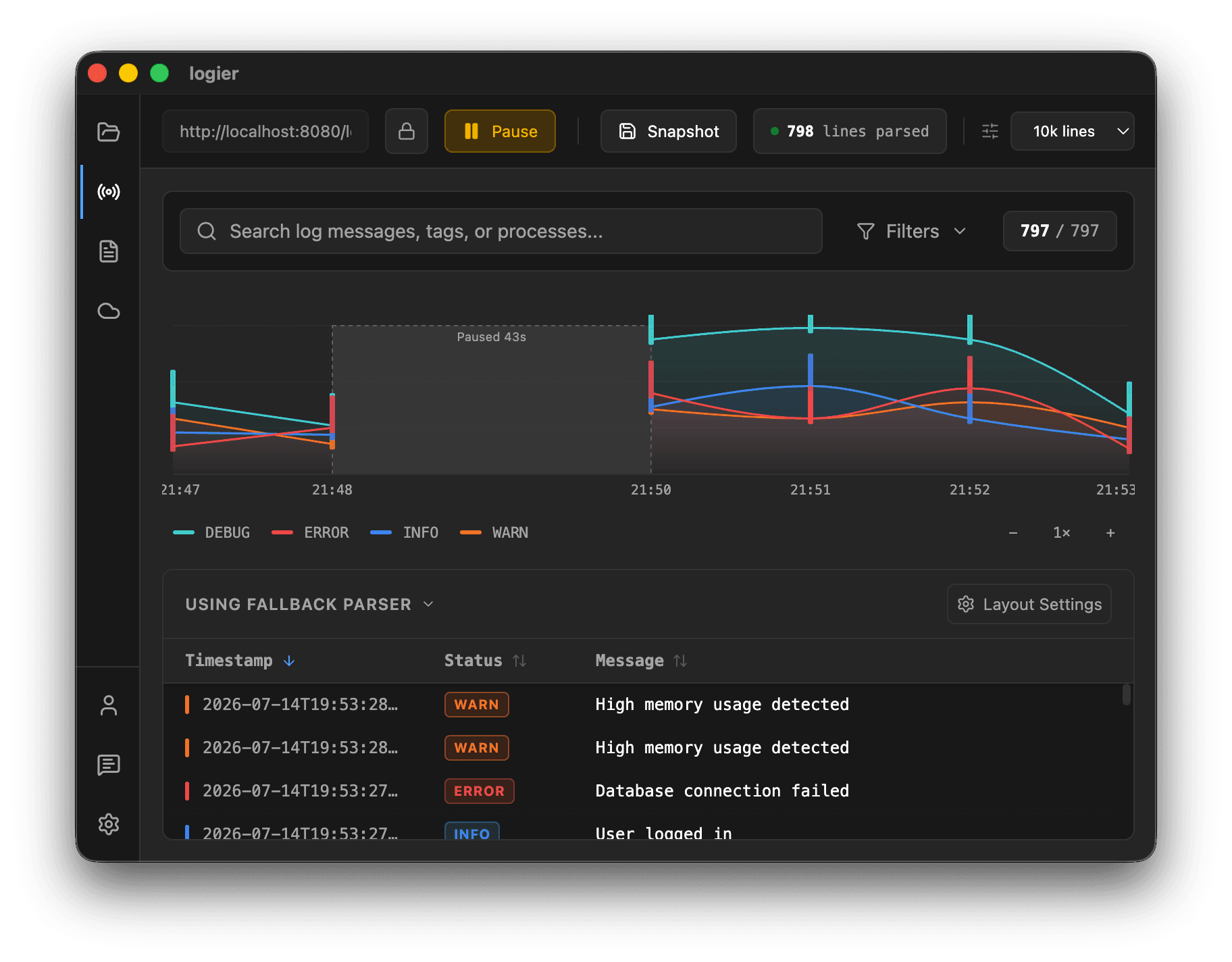The width and height of the screenshot is (1232, 962).
Task: Expand the Filters dropdown
Action: tap(912, 231)
